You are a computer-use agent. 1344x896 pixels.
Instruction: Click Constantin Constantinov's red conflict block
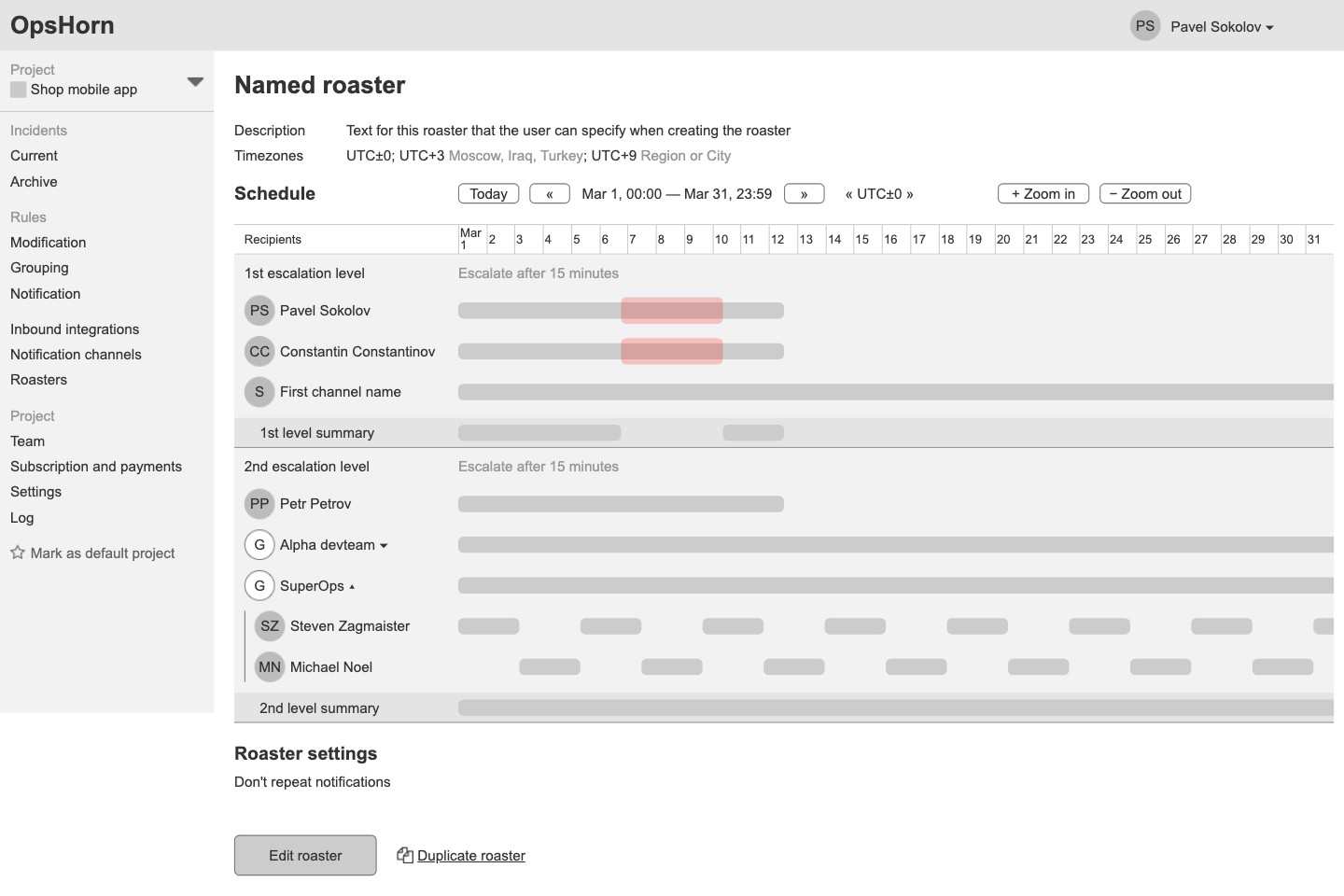pos(672,352)
